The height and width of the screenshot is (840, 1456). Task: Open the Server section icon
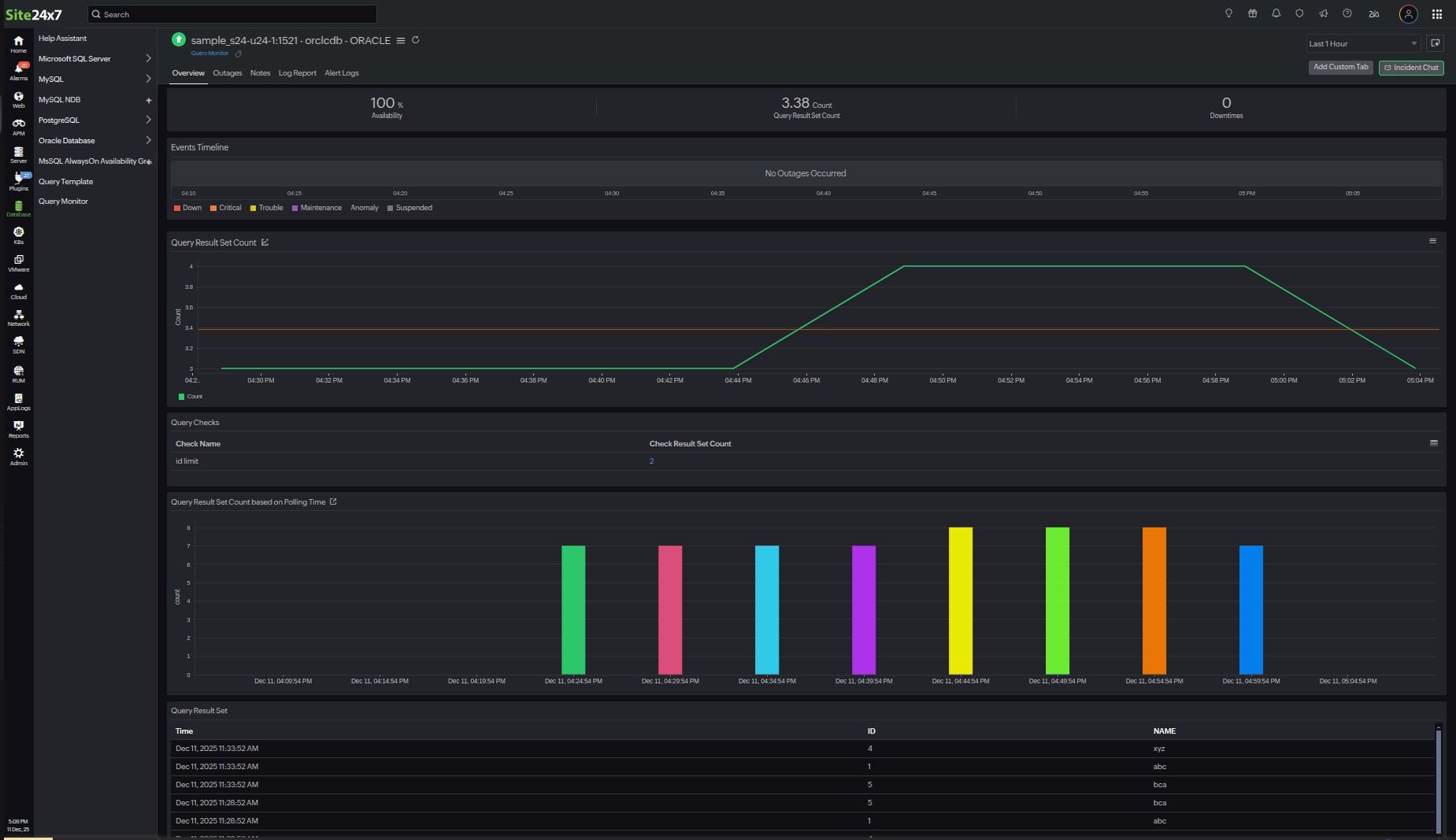[x=18, y=154]
